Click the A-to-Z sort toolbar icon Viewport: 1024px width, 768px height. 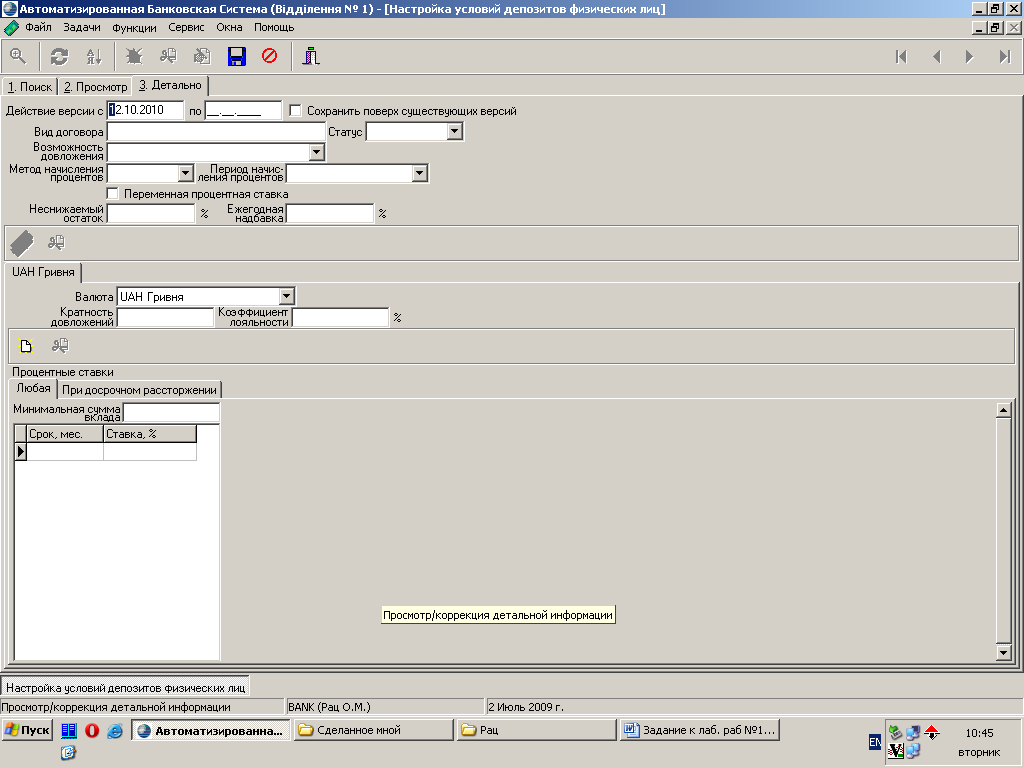point(94,56)
